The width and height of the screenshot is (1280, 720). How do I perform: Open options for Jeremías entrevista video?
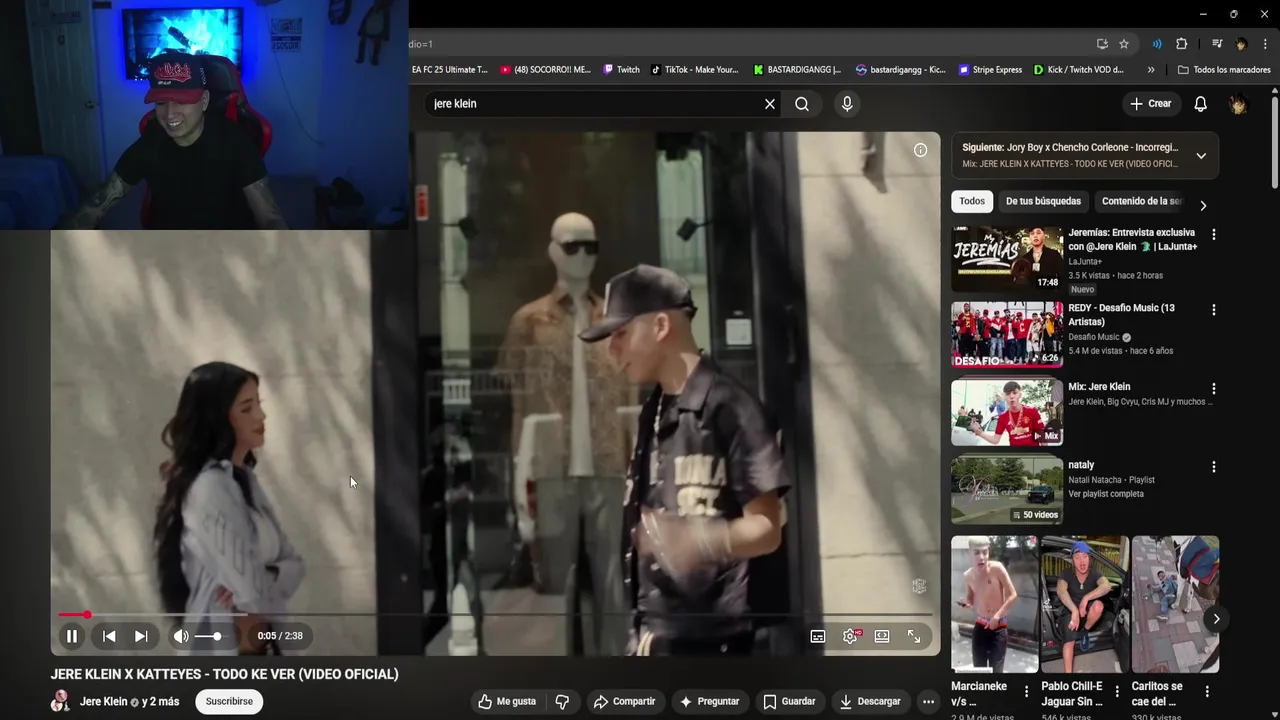click(x=1214, y=234)
